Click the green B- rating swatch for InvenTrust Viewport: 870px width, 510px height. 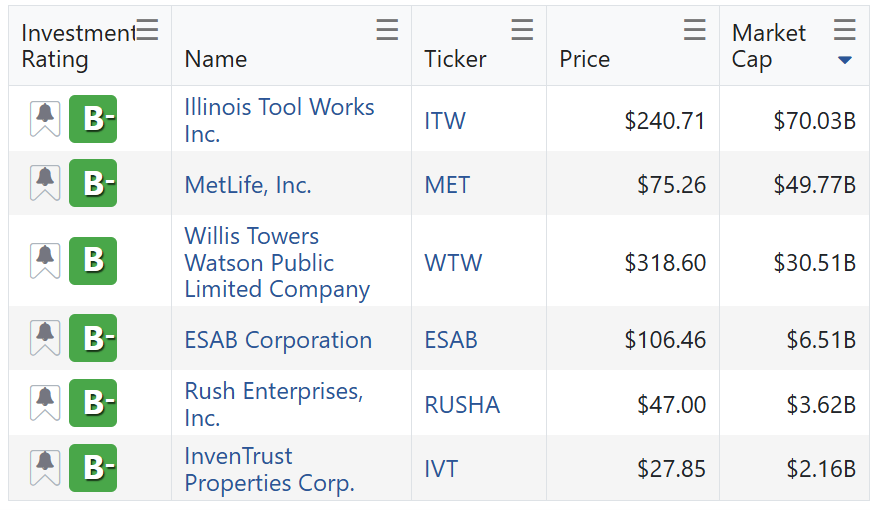[x=93, y=467]
